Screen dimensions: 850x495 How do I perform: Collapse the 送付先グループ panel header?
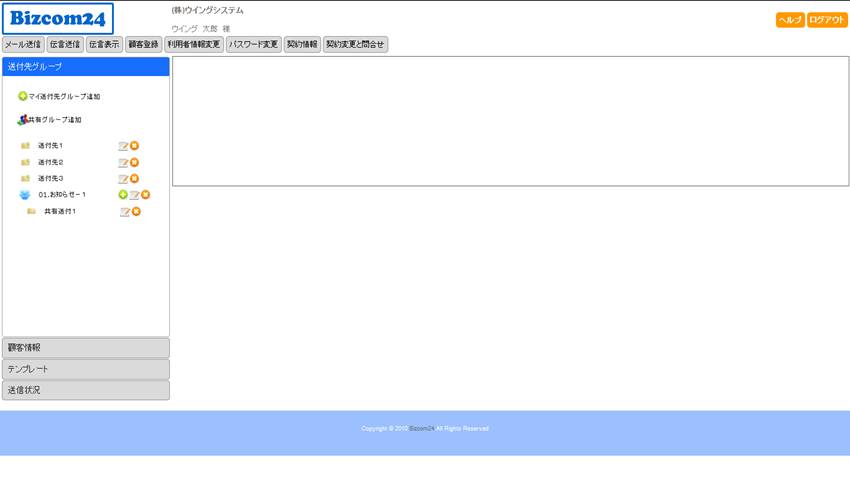[x=86, y=67]
